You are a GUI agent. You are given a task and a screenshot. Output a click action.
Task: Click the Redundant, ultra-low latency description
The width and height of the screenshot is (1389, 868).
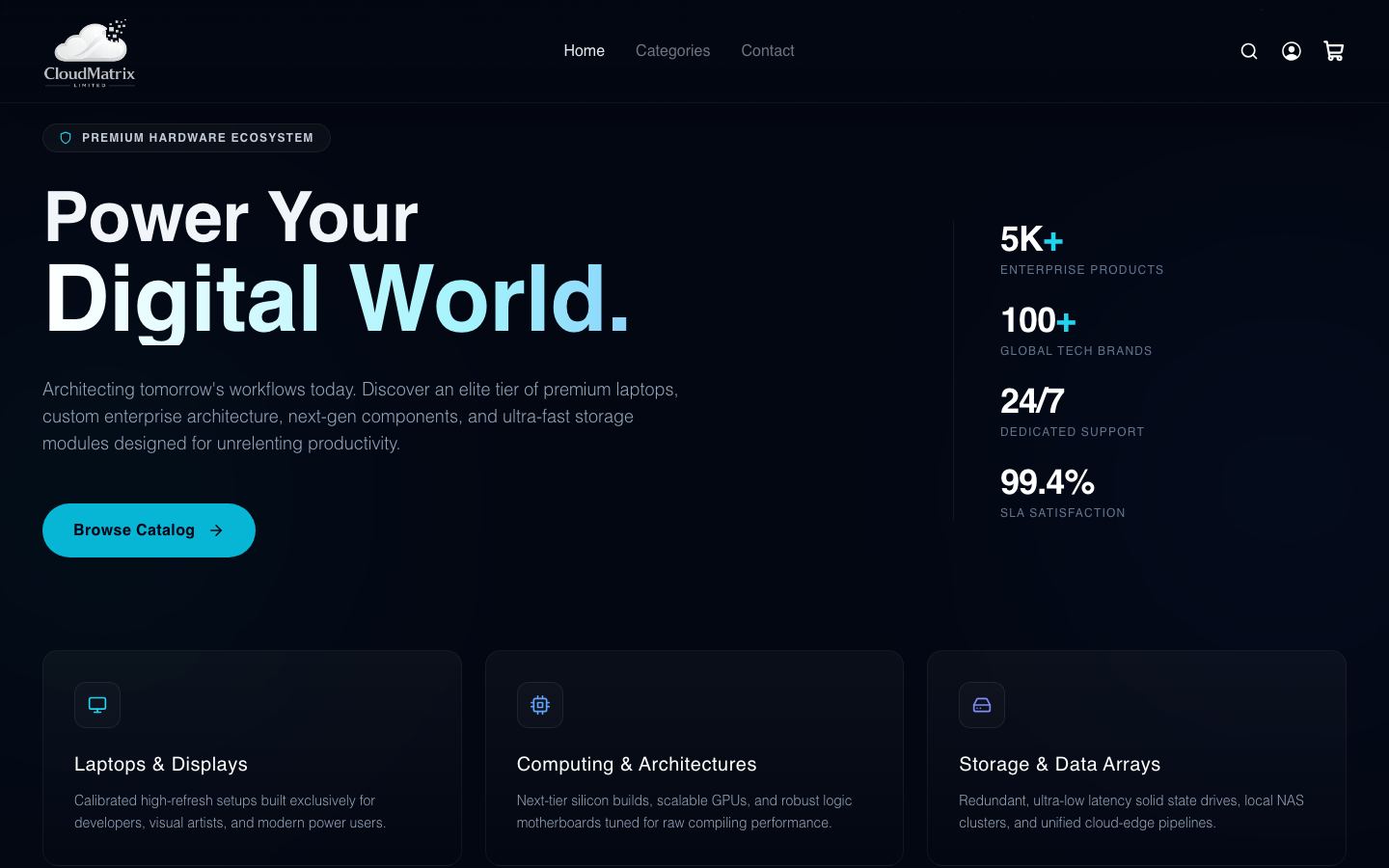coord(1131,811)
